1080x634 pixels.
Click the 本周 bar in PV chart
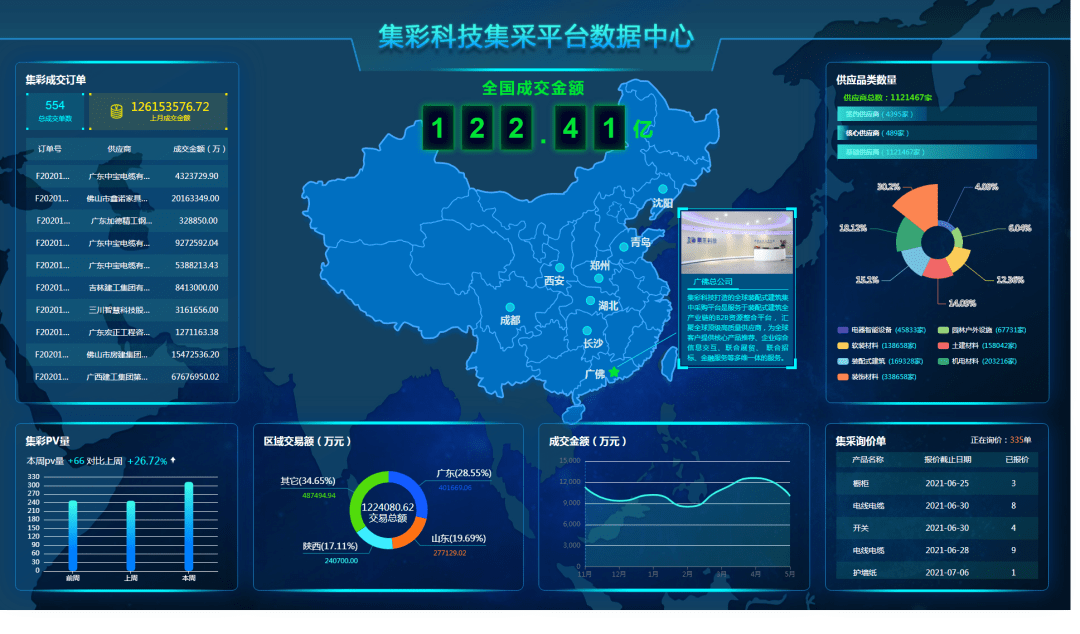tap(188, 526)
